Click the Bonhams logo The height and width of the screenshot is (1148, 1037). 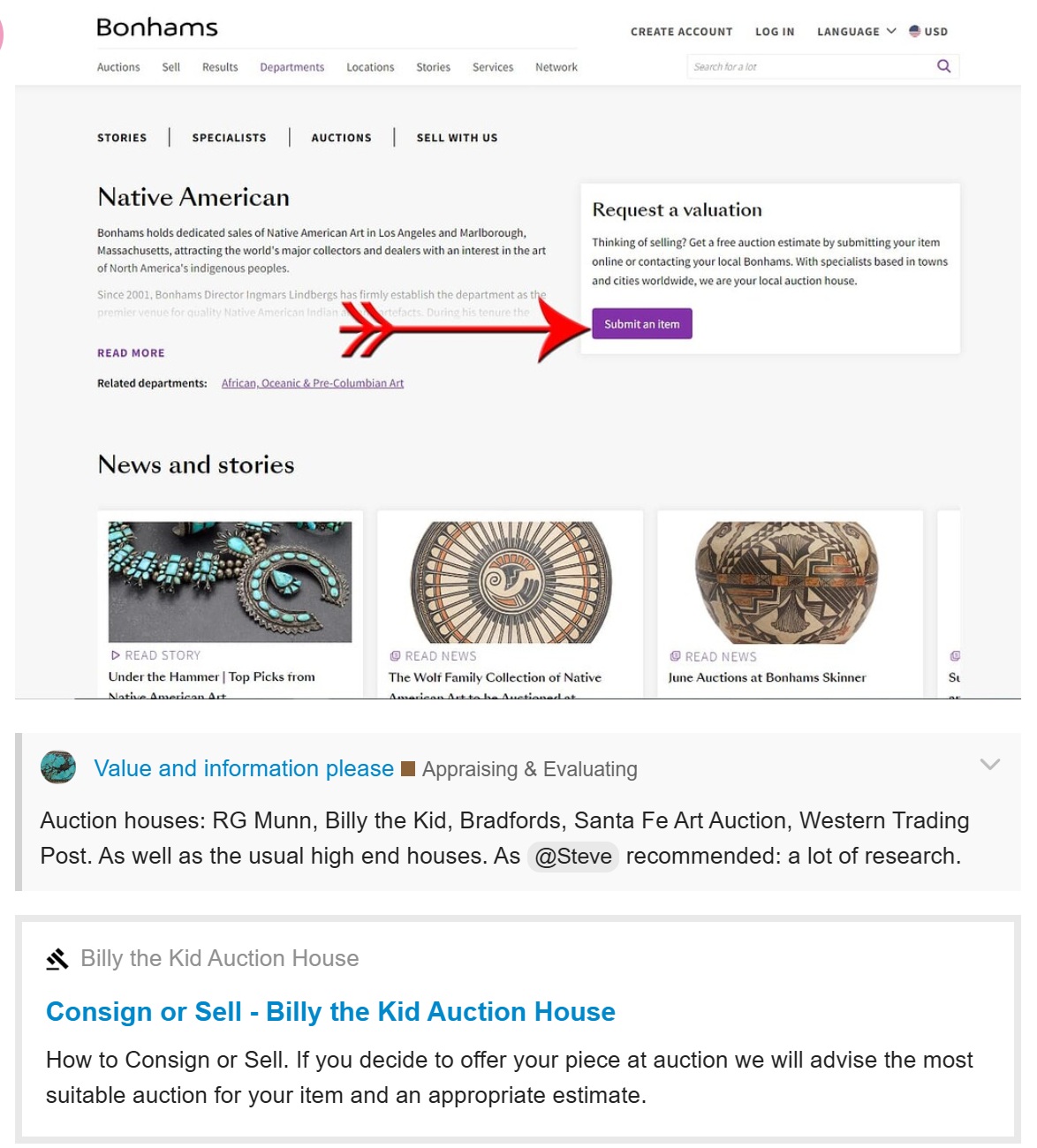[x=157, y=28]
